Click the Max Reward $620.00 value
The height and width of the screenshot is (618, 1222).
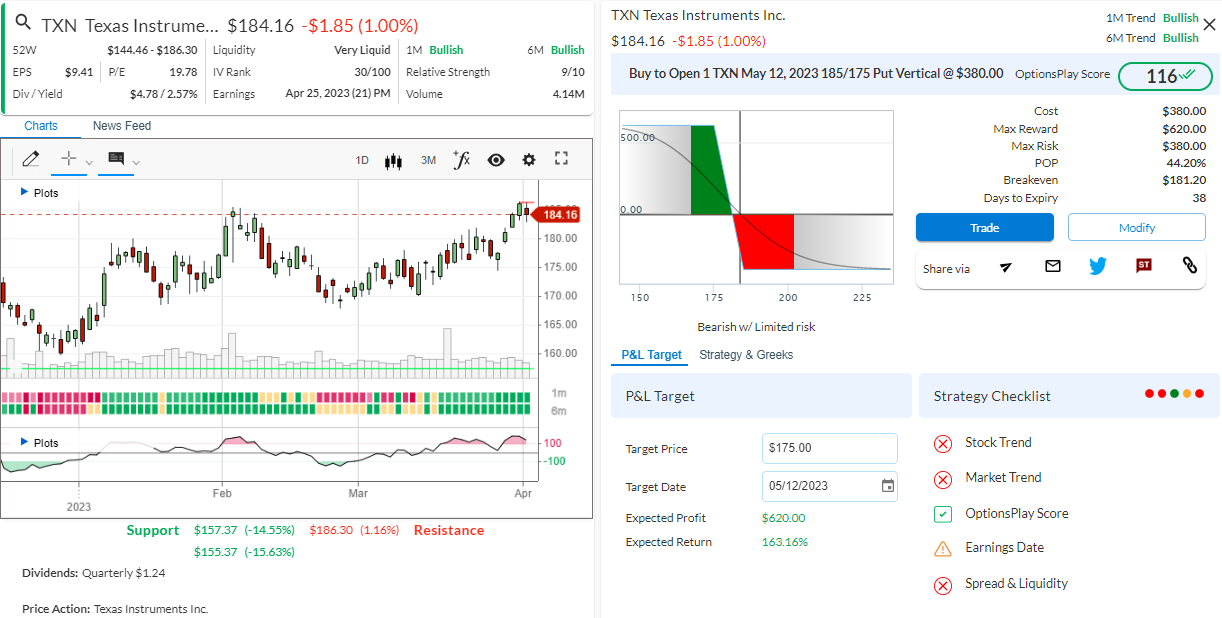[1184, 129]
